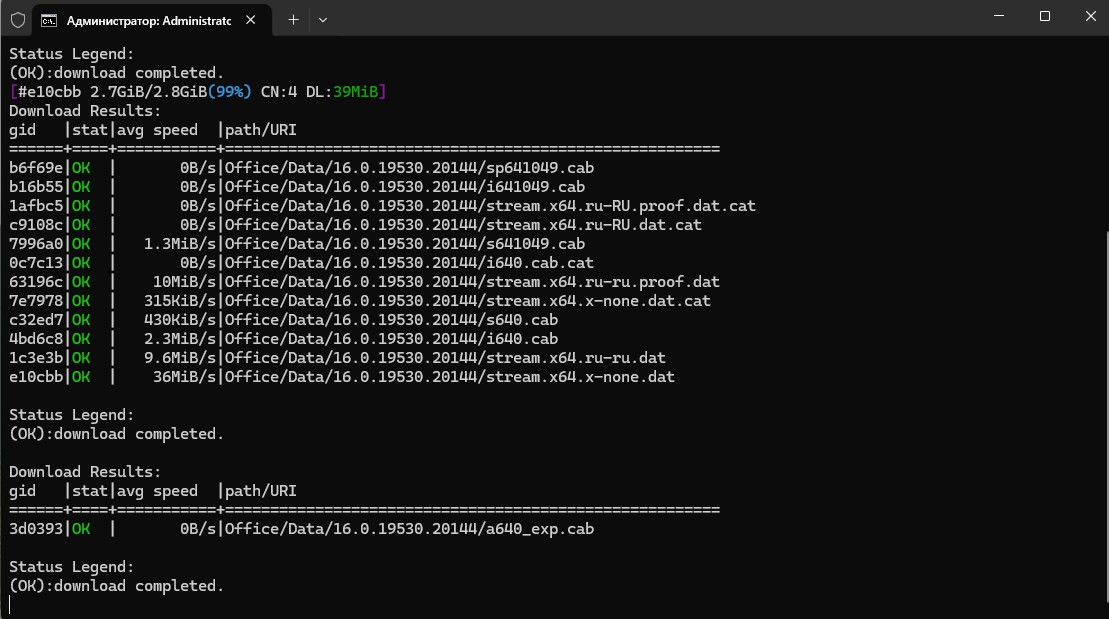Click the 10MiB/s speed value

(184, 282)
